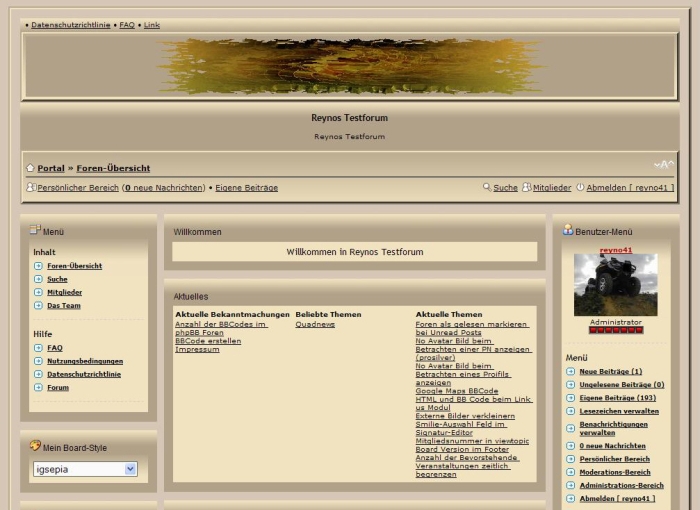Go to Foren-Übersicht in the breadcrumb
This screenshot has width=700, height=510.
(x=113, y=168)
